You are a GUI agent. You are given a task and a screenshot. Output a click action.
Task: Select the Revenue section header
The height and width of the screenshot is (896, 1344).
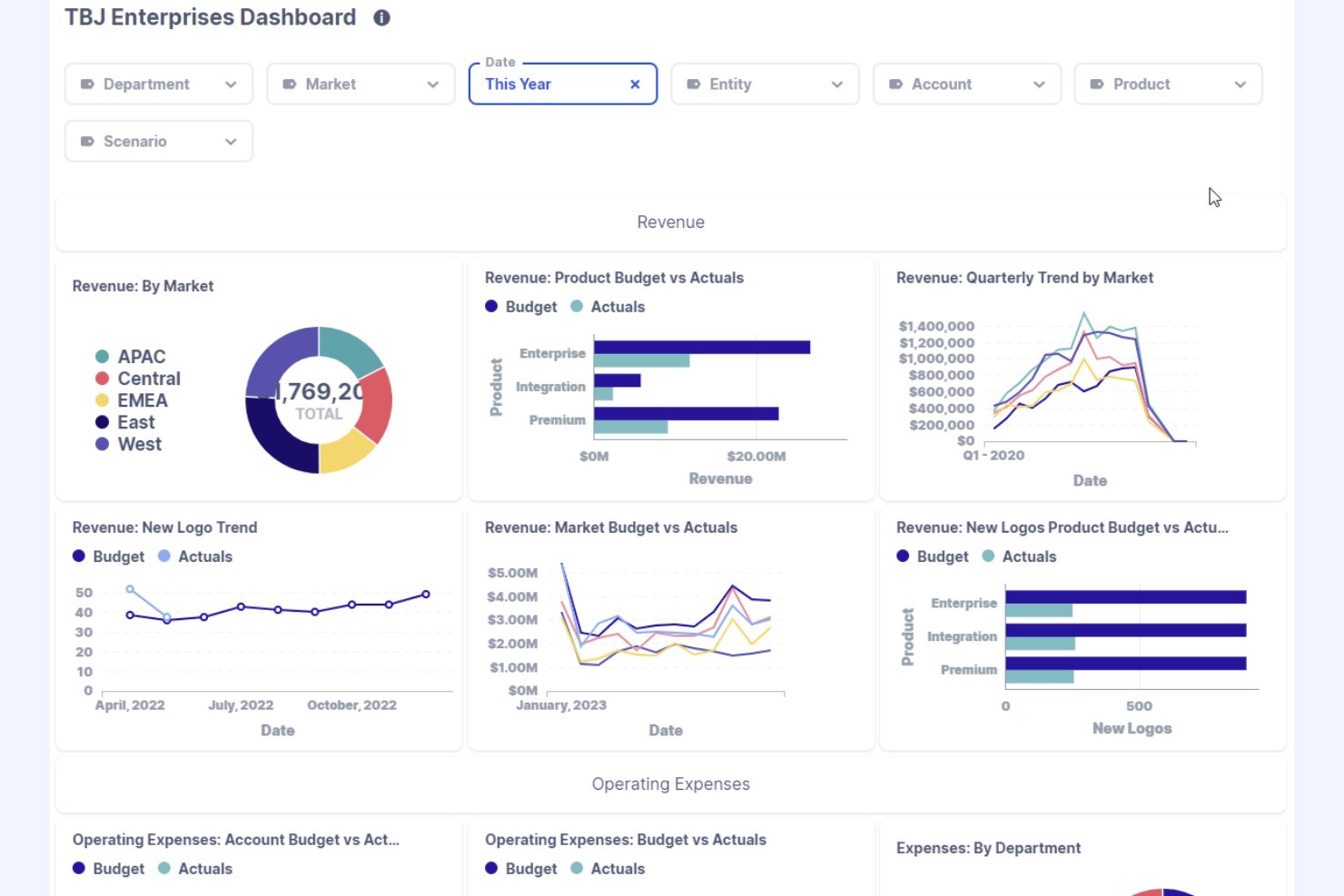pos(670,222)
